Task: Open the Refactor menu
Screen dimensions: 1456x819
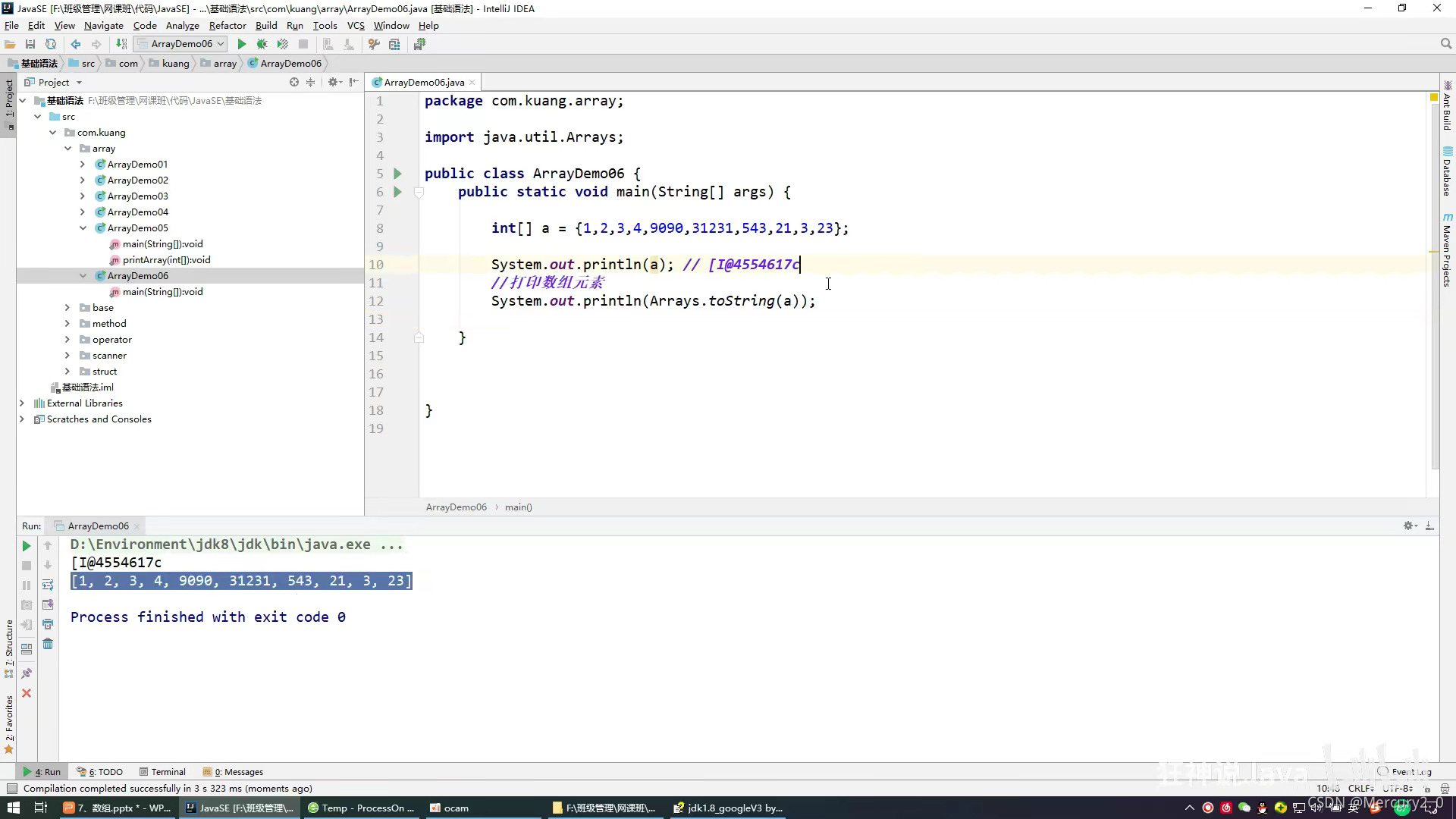Action: (x=227, y=25)
